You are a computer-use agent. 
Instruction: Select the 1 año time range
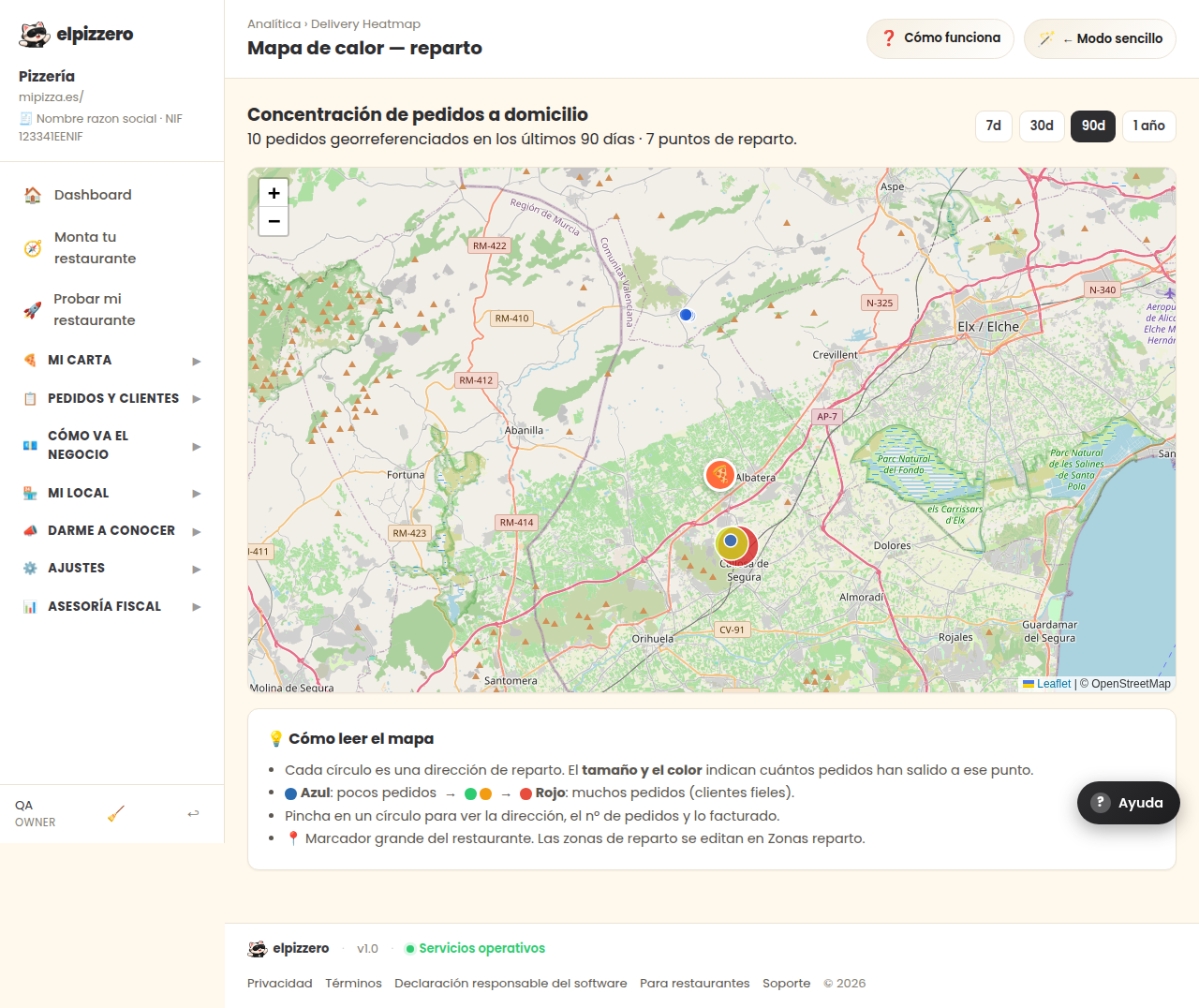pyautogui.click(x=1149, y=126)
